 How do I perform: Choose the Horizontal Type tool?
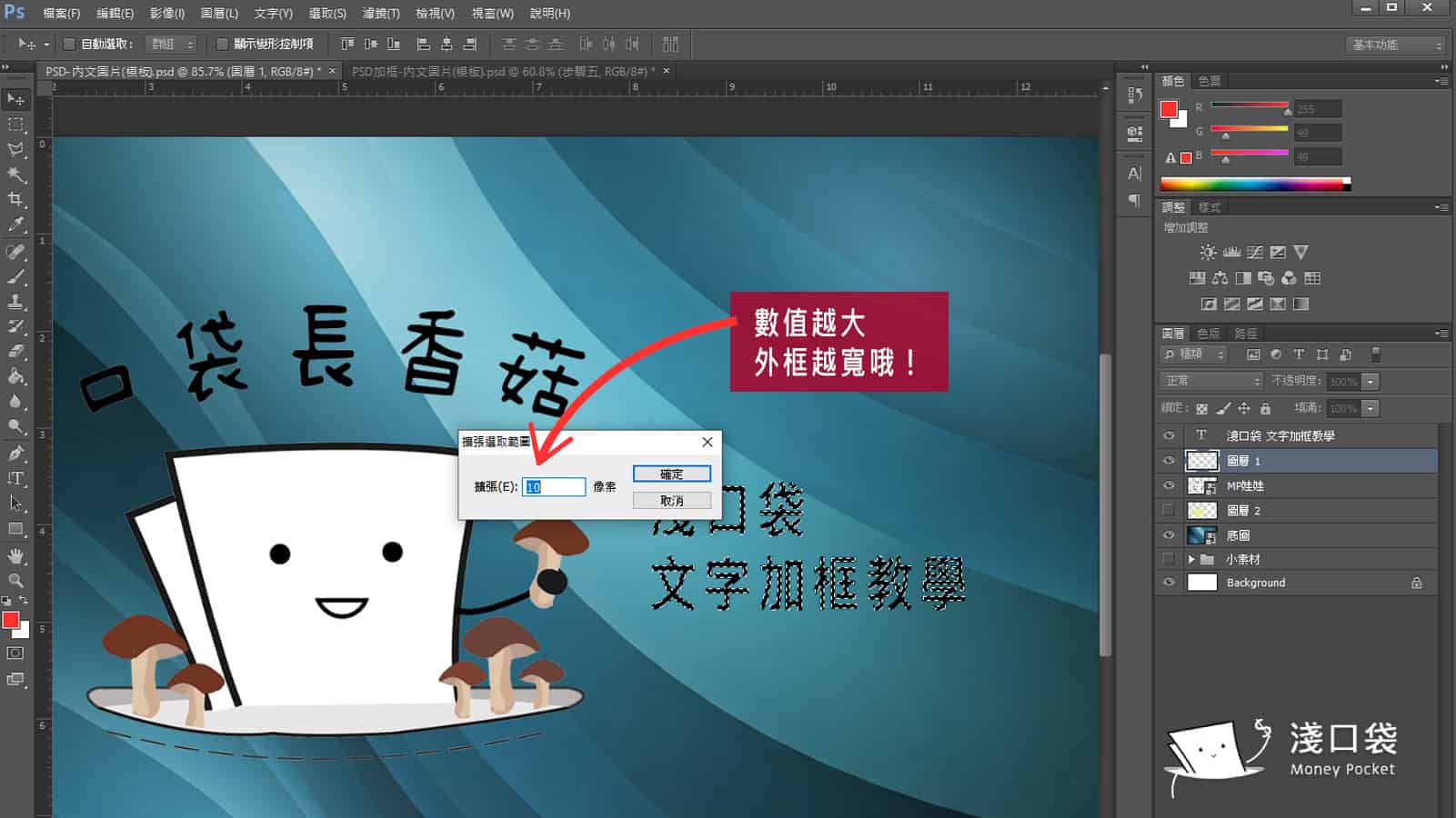[16, 476]
